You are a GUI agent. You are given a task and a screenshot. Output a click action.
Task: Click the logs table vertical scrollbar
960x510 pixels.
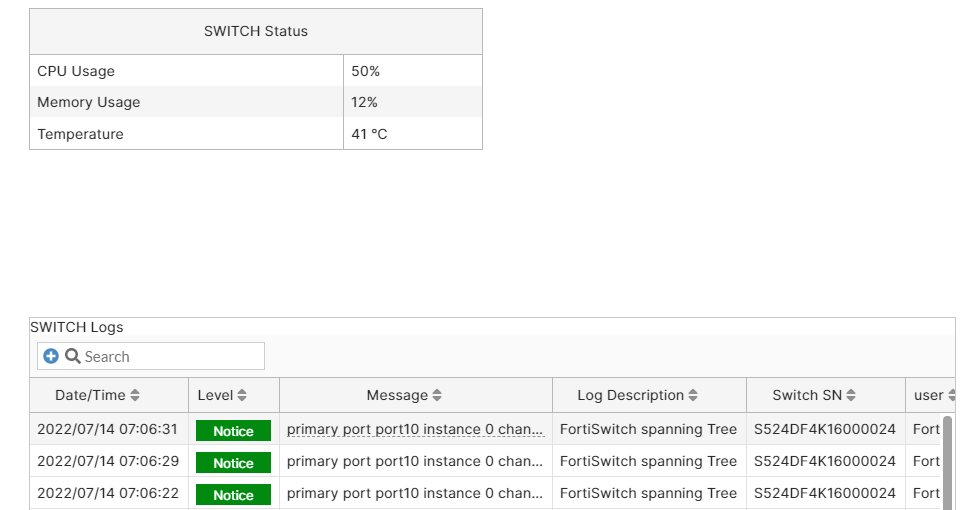click(947, 460)
